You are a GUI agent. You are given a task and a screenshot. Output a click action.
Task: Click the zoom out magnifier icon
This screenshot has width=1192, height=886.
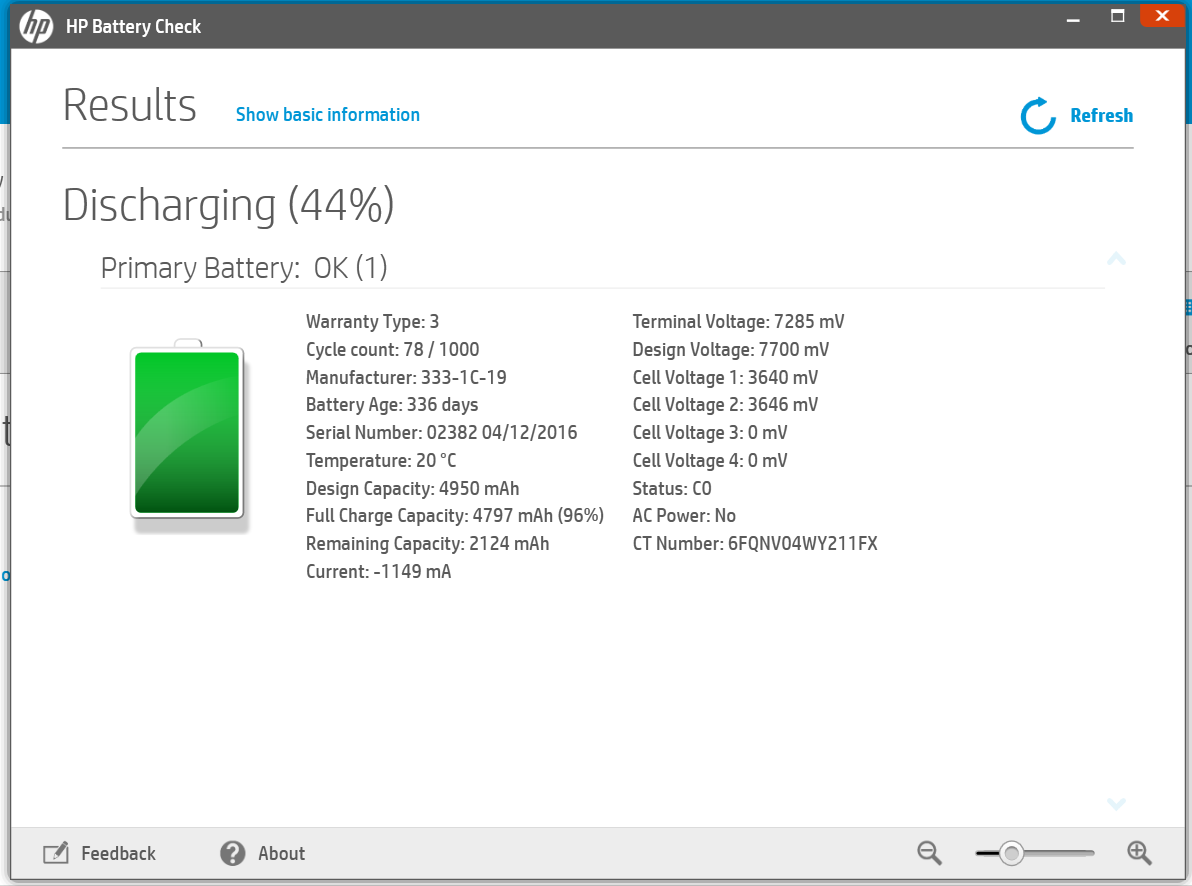pyautogui.click(x=928, y=853)
